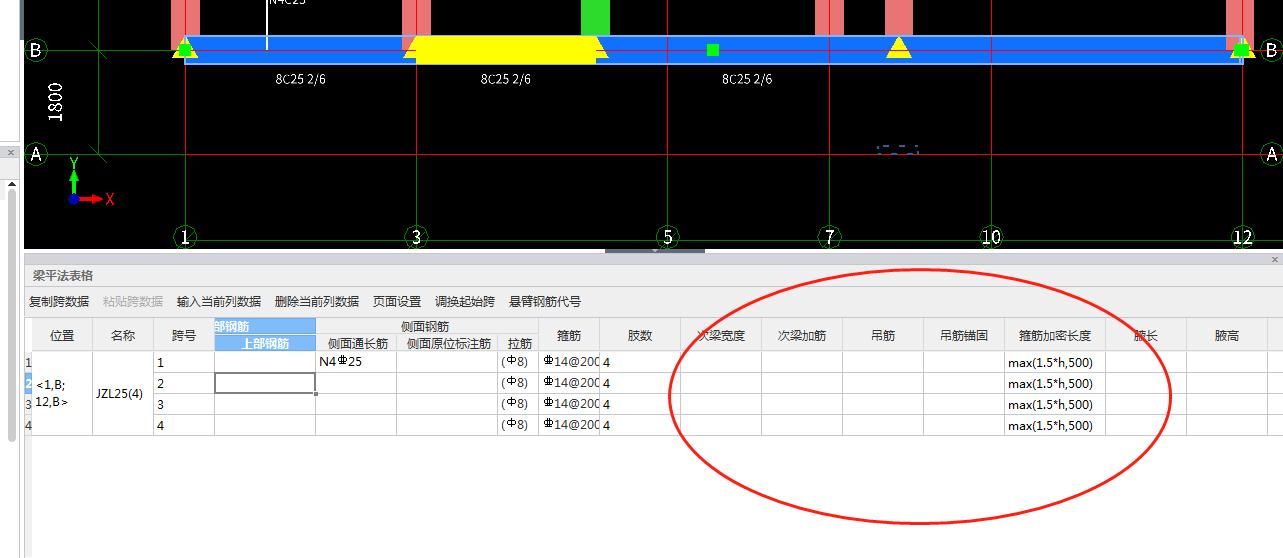Click the 肢数 value for span 3
Screen dimensions: 1283x558
click(640, 404)
